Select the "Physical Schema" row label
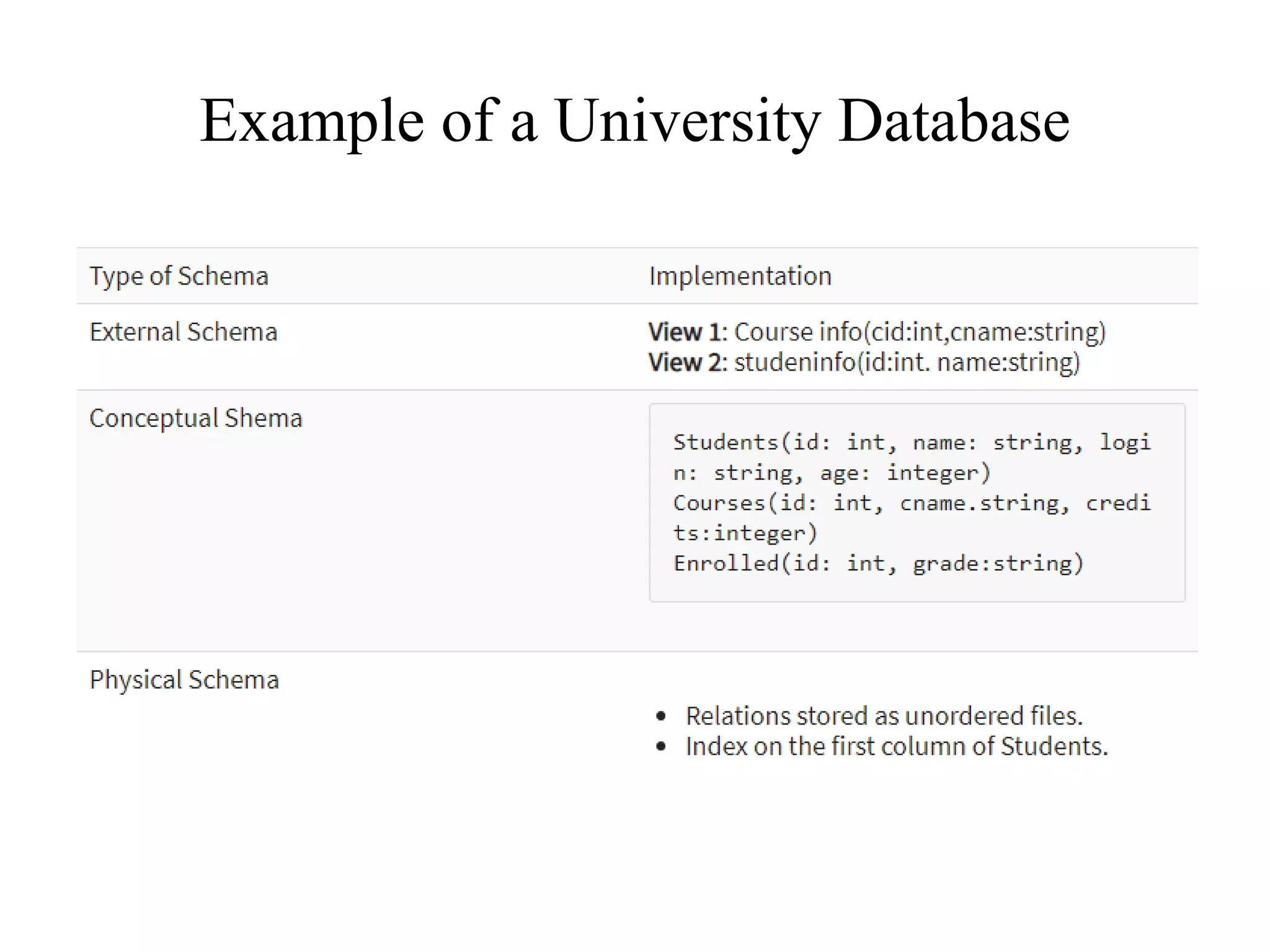The image size is (1270, 952). [x=184, y=680]
